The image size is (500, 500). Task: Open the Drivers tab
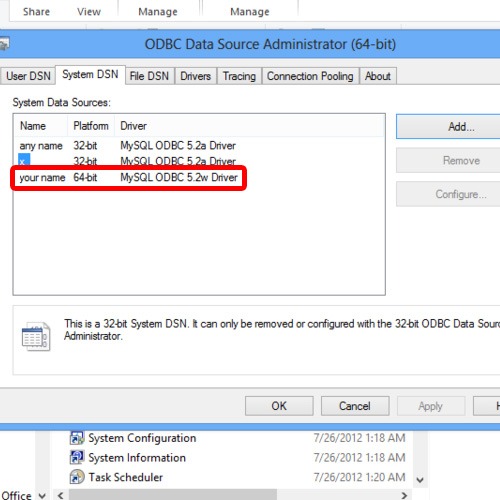tap(196, 76)
